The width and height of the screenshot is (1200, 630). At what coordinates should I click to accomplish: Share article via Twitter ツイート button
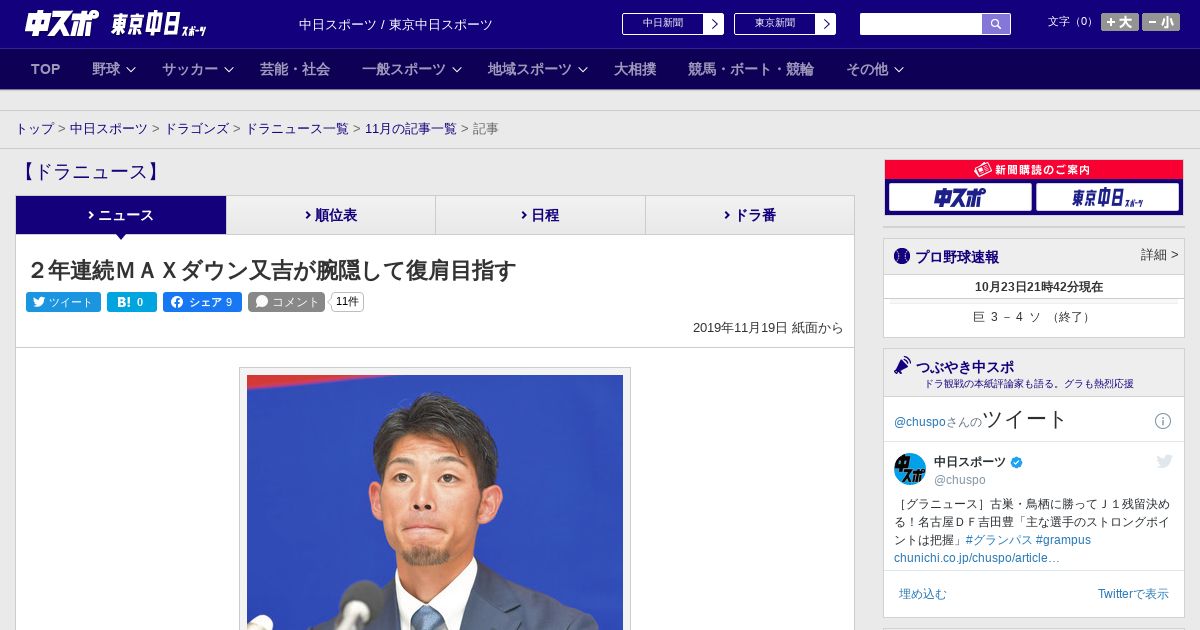[x=63, y=302]
